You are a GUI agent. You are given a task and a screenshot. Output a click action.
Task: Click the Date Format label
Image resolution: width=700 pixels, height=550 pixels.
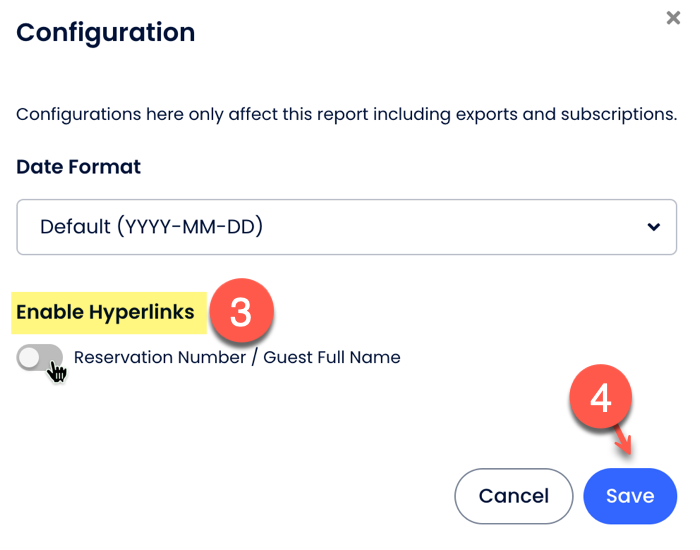point(78,167)
